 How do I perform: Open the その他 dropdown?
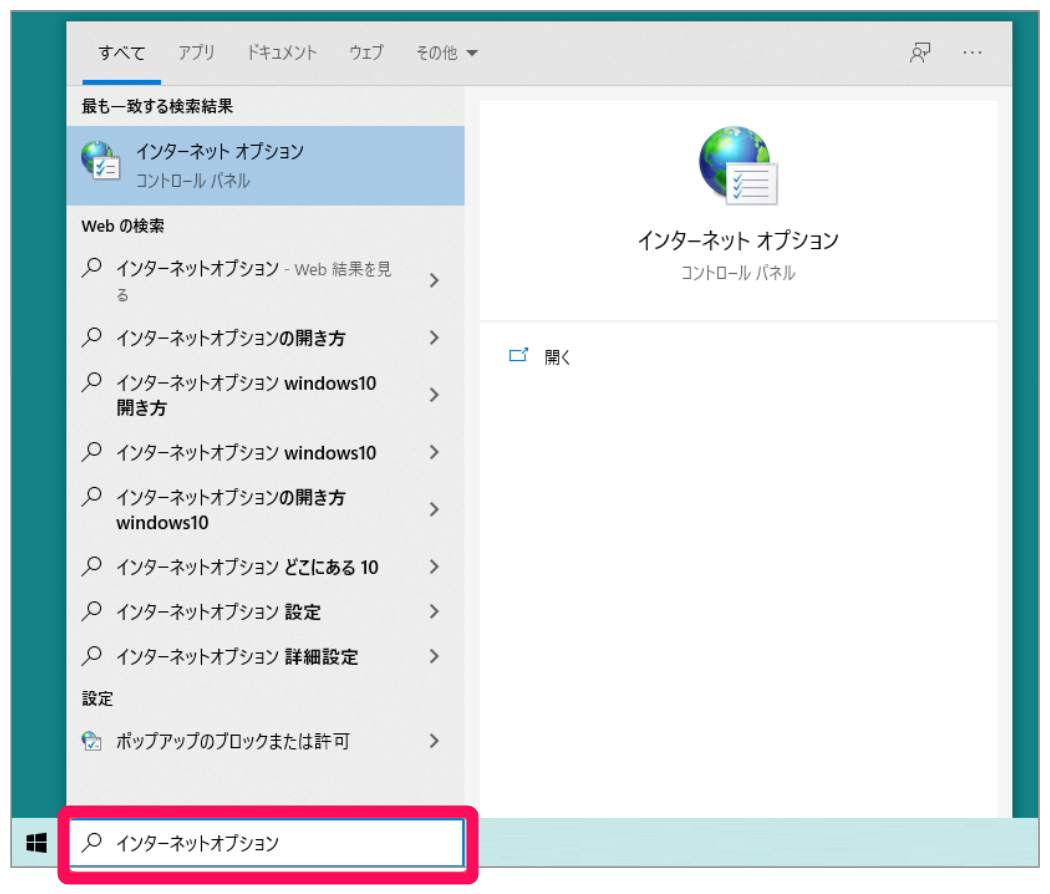point(447,52)
